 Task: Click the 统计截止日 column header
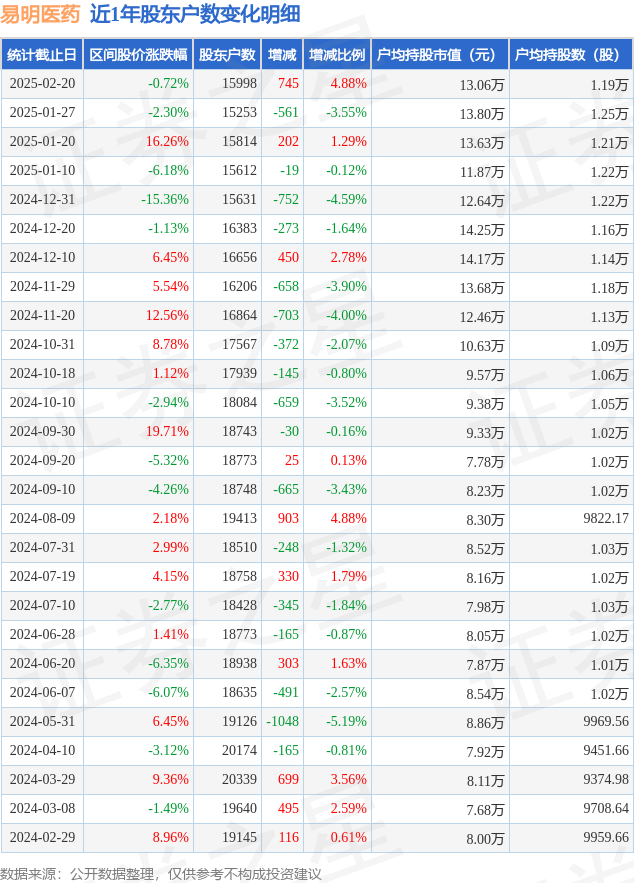click(x=42, y=55)
